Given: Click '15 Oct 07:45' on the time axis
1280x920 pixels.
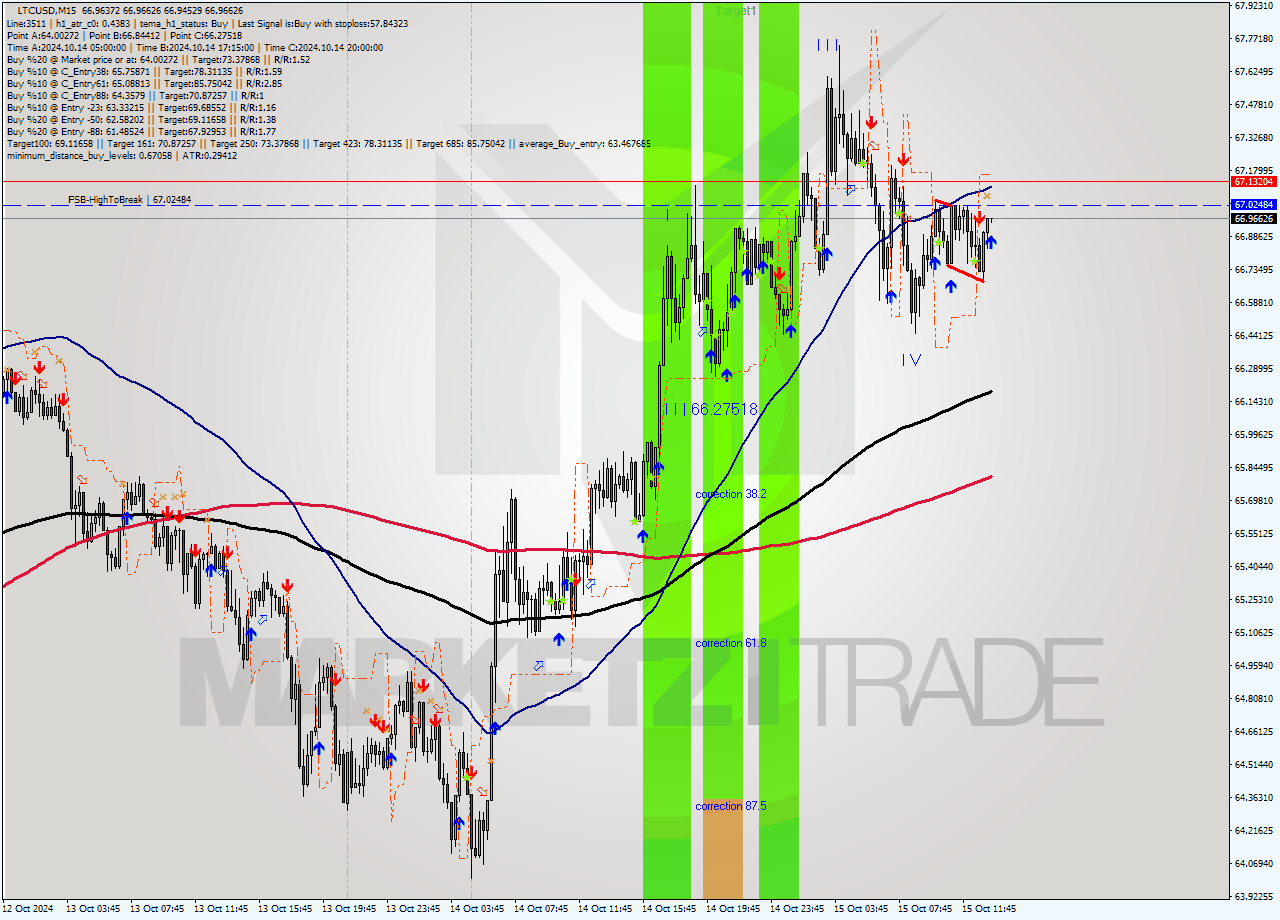Looking at the screenshot, I should [x=925, y=909].
